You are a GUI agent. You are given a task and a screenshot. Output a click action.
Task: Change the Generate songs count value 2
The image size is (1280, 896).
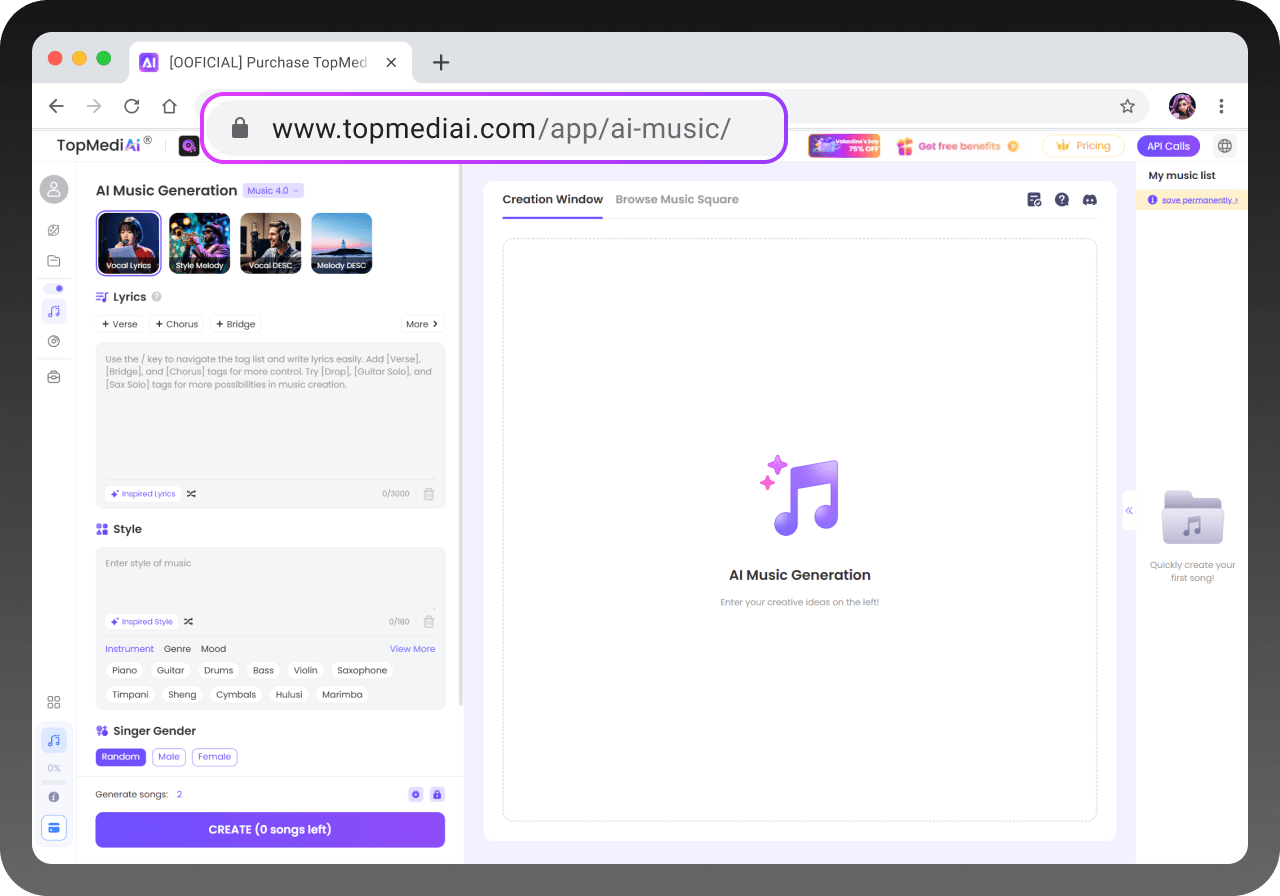click(x=179, y=794)
